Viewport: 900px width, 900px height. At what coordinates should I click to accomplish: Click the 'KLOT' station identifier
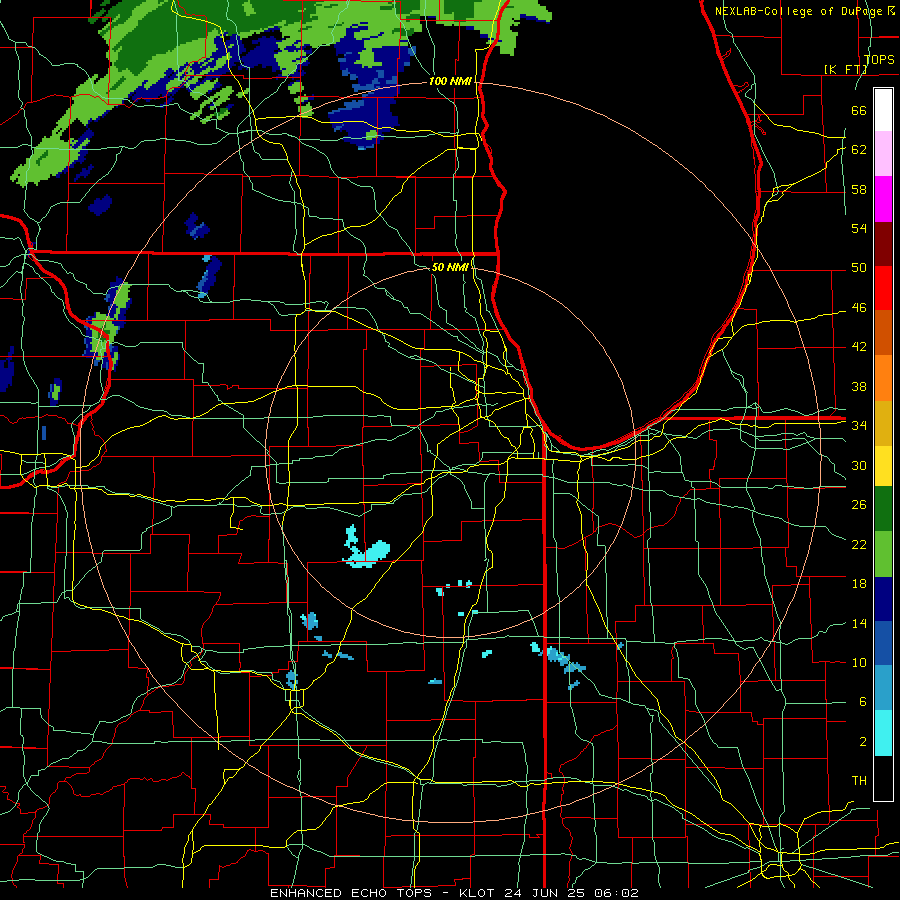point(479,893)
